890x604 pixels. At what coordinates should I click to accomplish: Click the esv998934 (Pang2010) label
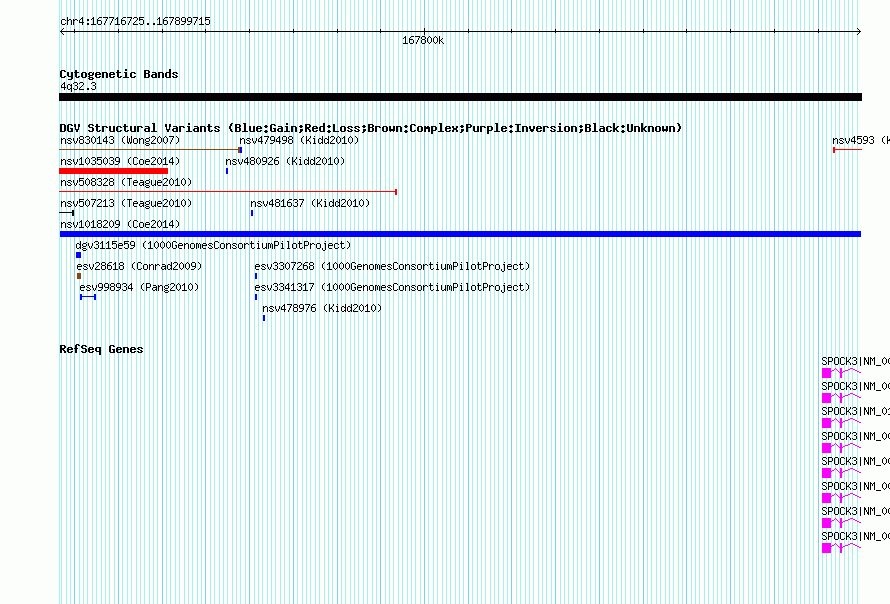pyautogui.click(x=139, y=287)
